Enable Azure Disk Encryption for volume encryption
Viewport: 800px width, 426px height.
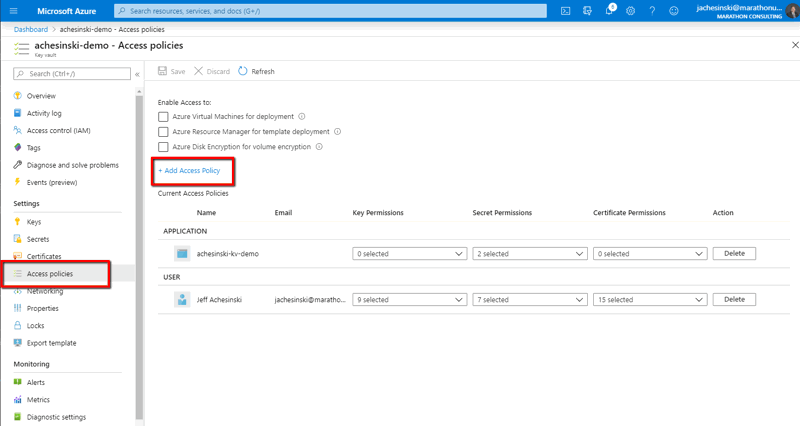click(x=163, y=147)
